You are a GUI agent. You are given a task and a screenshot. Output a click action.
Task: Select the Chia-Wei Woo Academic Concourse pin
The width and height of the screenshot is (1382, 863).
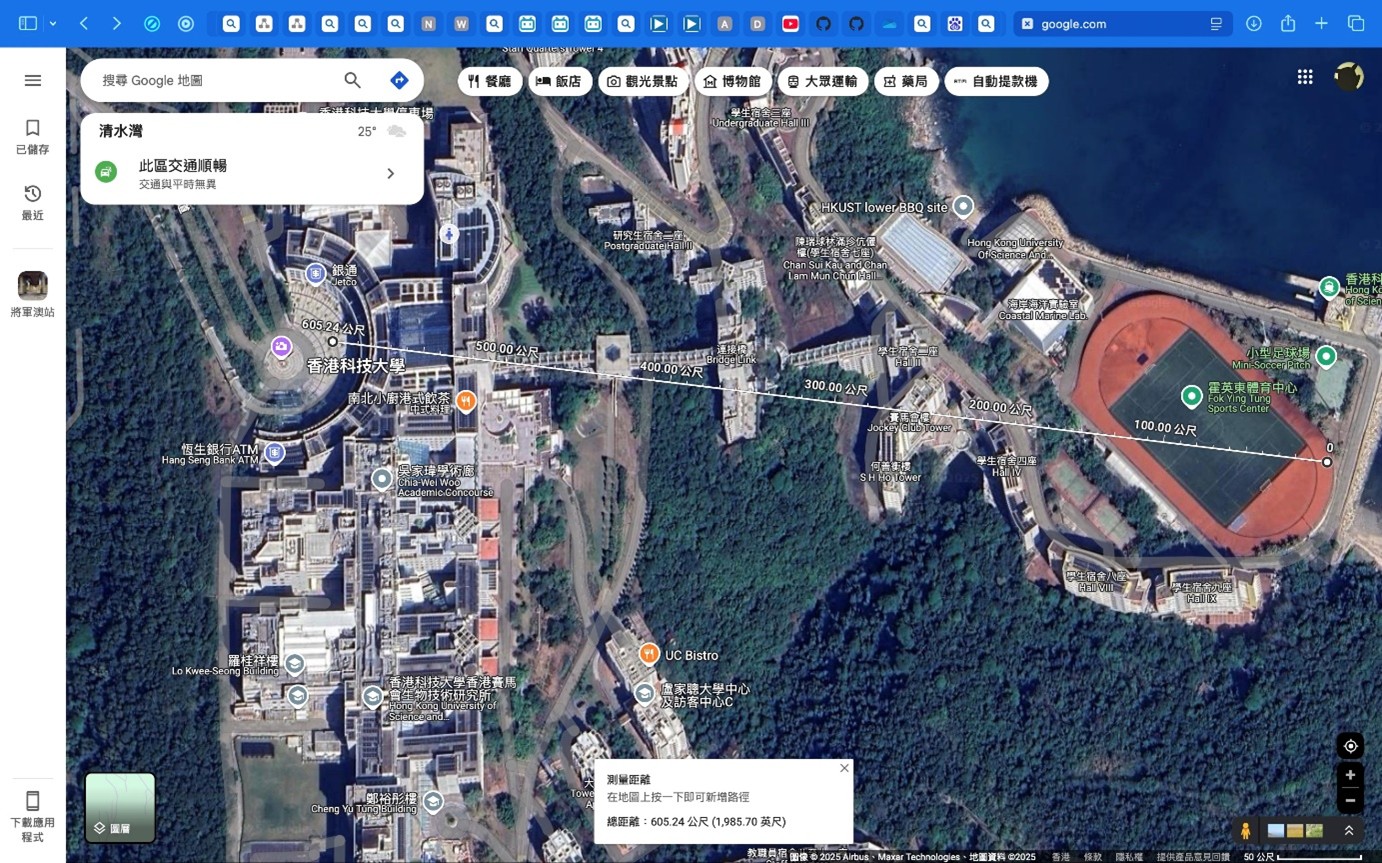click(382, 479)
